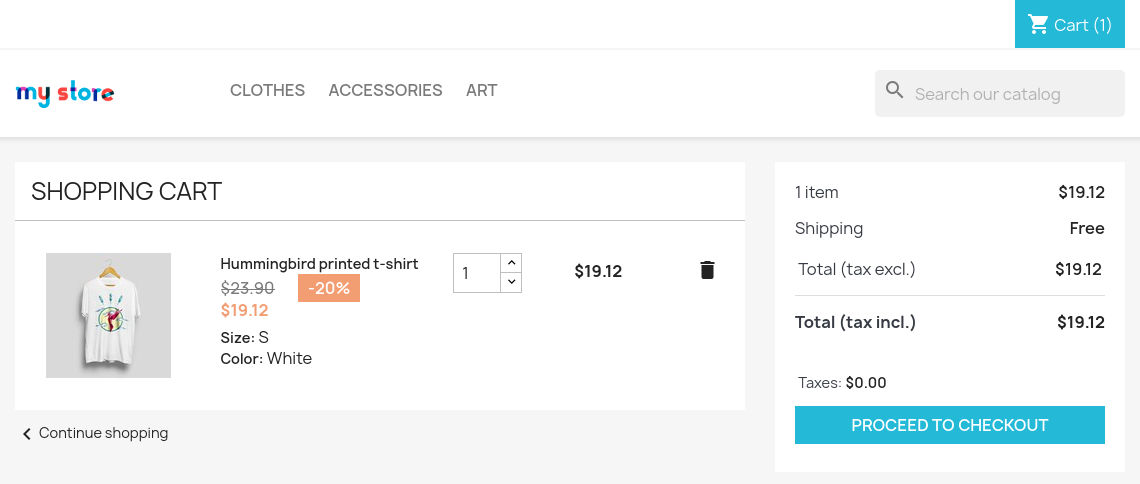Click the my store logo
The width and height of the screenshot is (1140, 484).
point(65,94)
